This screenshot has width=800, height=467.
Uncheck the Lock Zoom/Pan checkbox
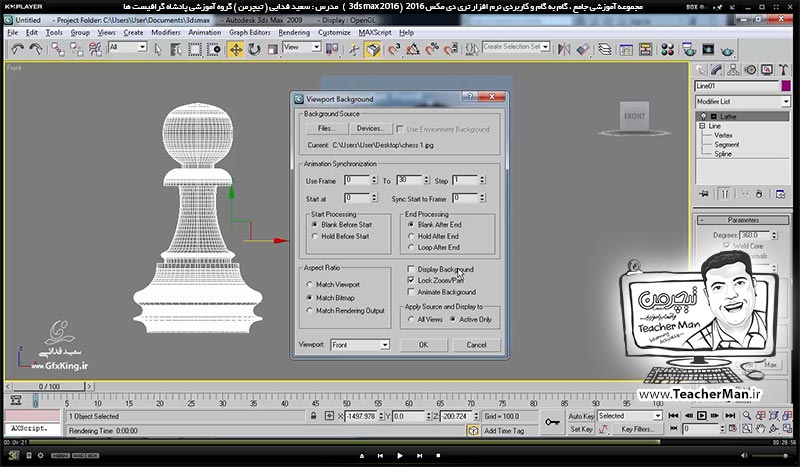tap(411, 280)
